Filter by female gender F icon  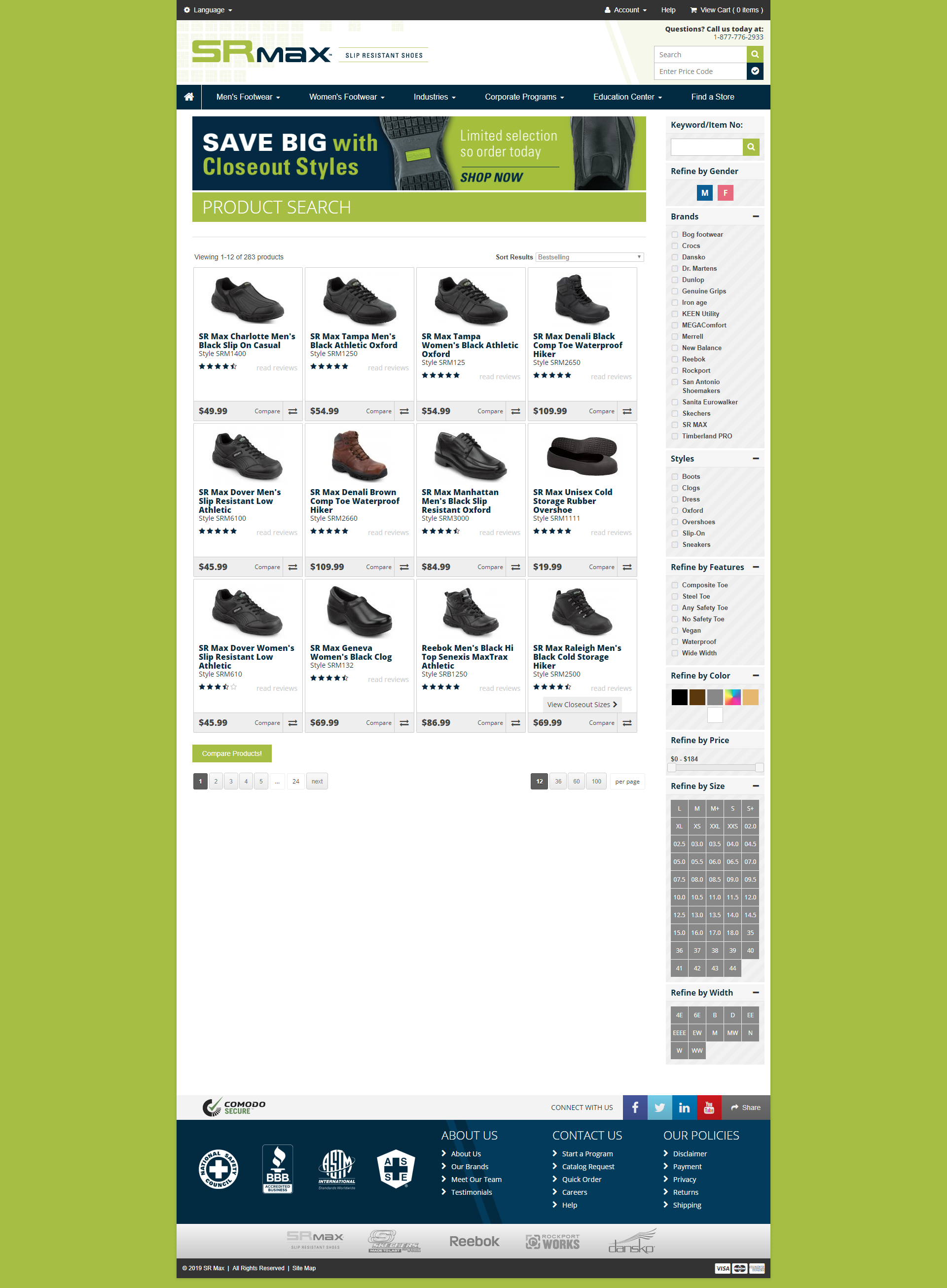pyautogui.click(x=725, y=193)
